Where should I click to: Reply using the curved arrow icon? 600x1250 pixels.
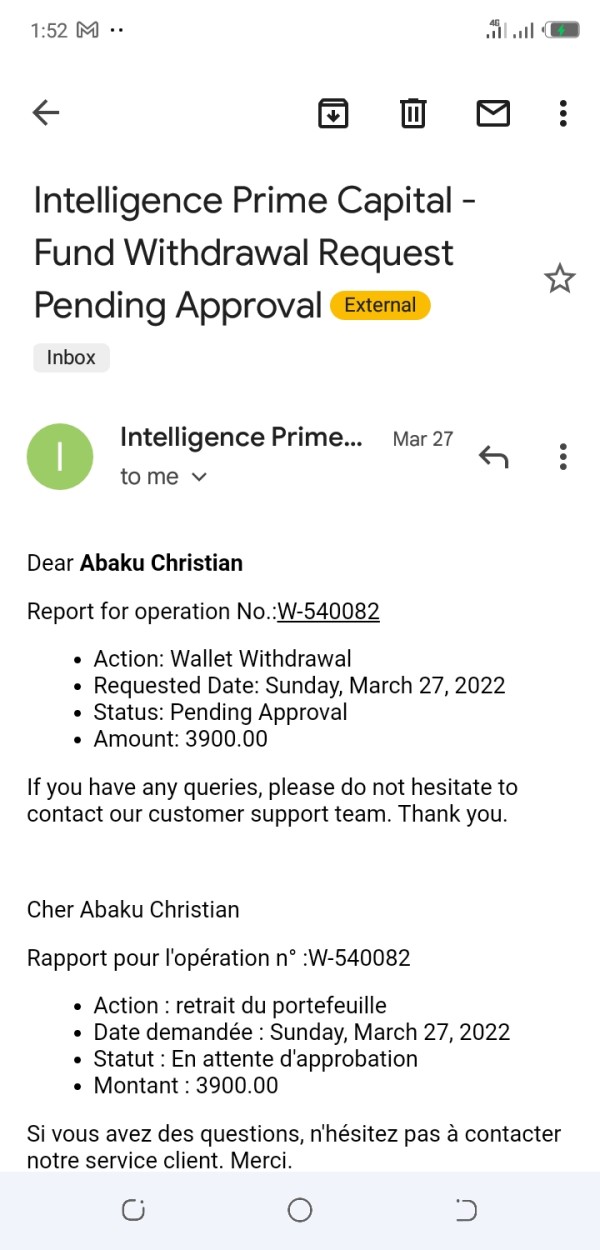click(493, 457)
